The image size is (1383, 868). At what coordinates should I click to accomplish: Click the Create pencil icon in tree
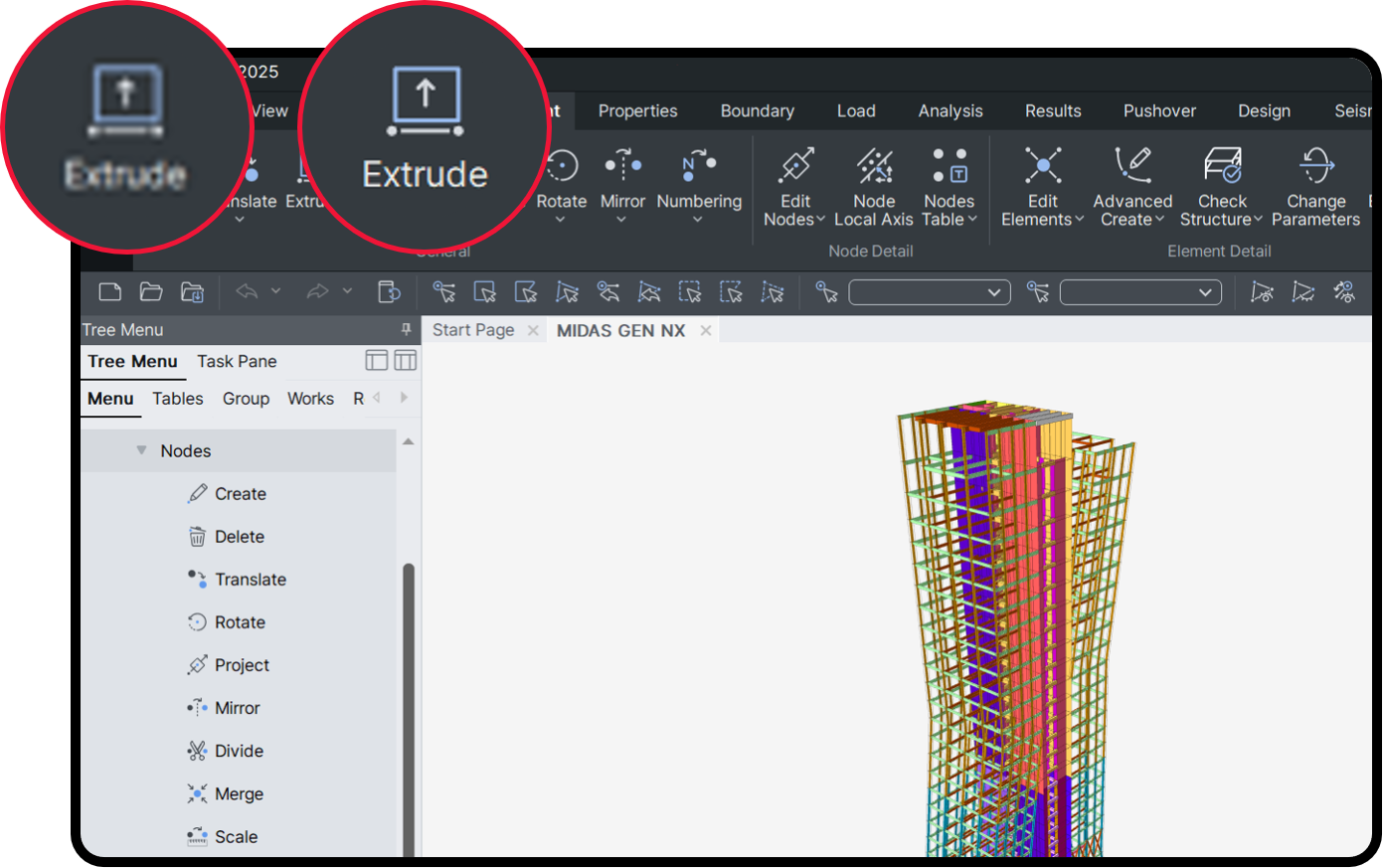click(x=198, y=493)
